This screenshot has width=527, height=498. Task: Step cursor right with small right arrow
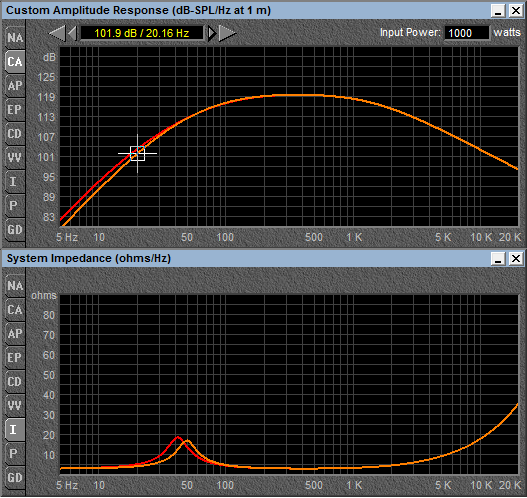point(212,33)
